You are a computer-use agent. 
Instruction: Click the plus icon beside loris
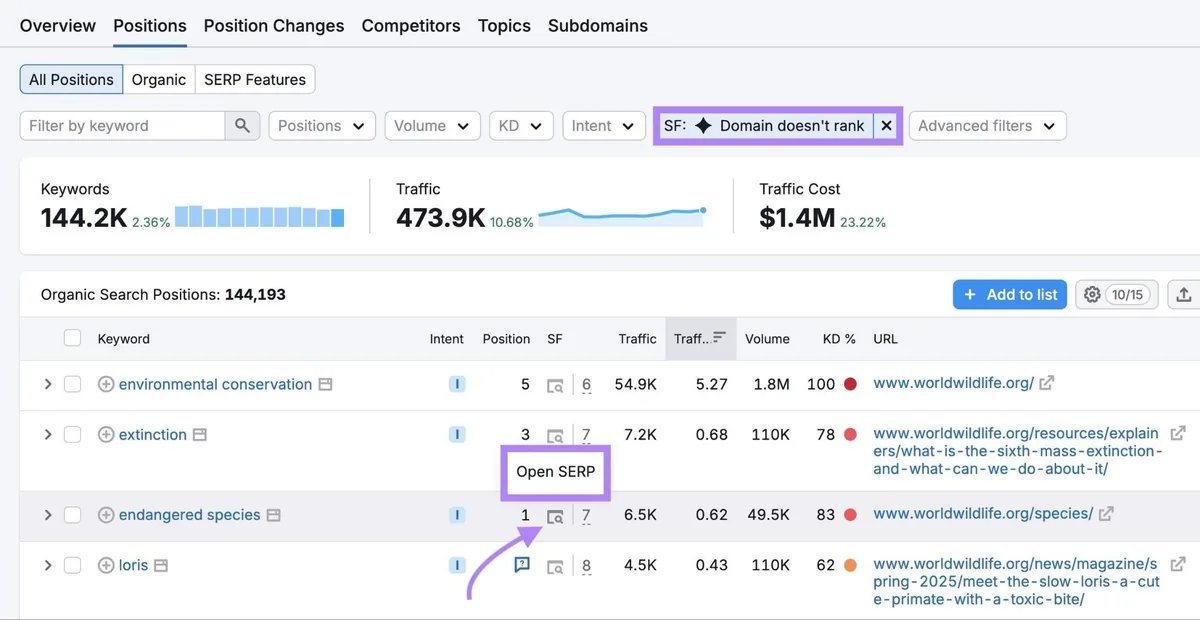106,565
